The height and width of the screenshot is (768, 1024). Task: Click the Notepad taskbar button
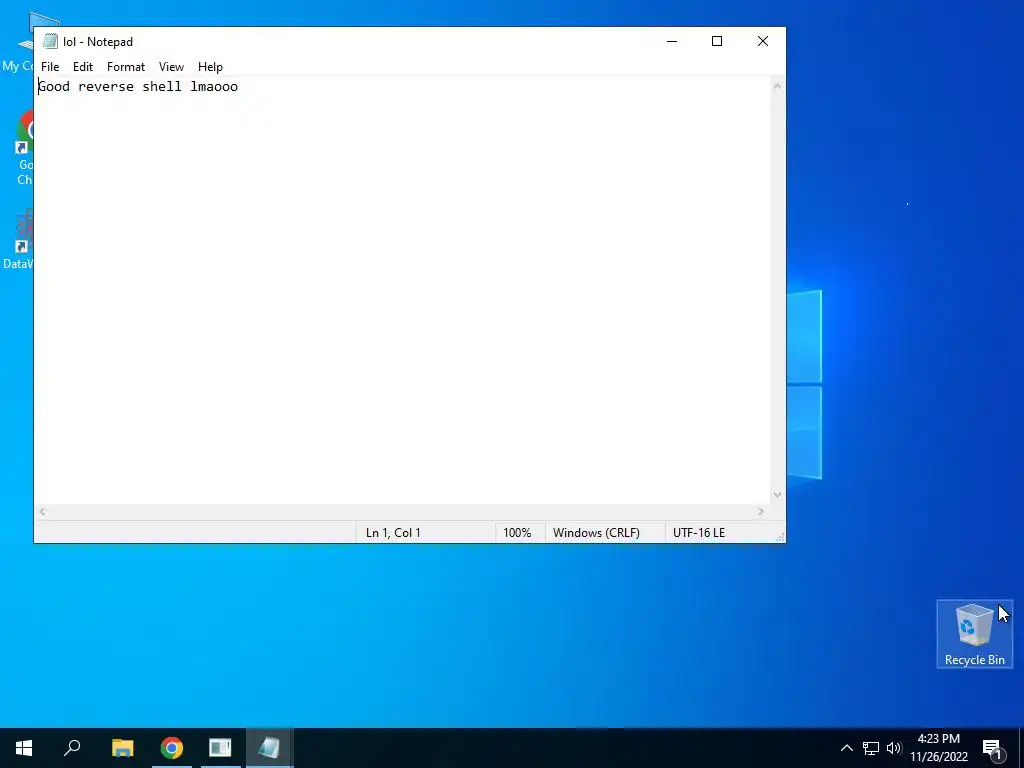tap(269, 748)
